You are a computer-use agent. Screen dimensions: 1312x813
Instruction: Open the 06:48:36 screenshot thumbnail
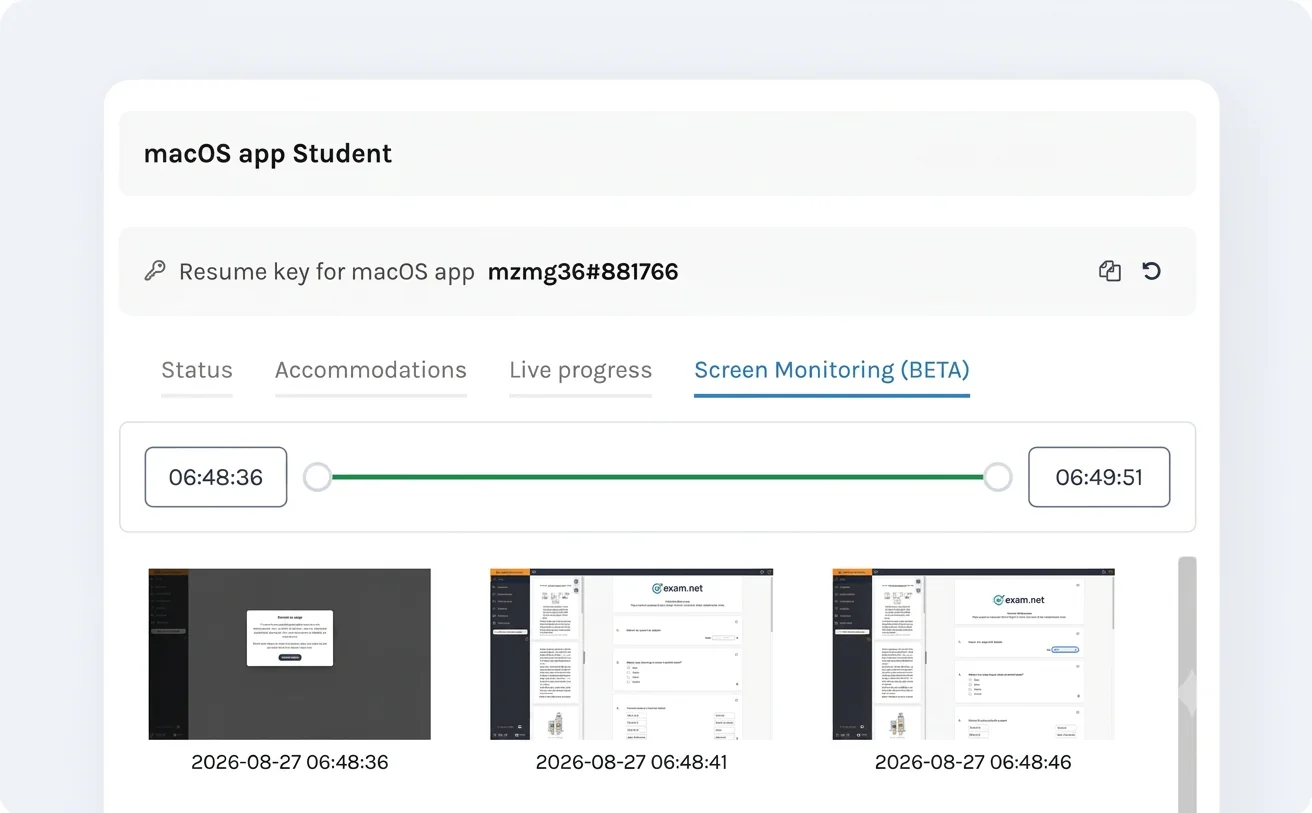point(290,654)
